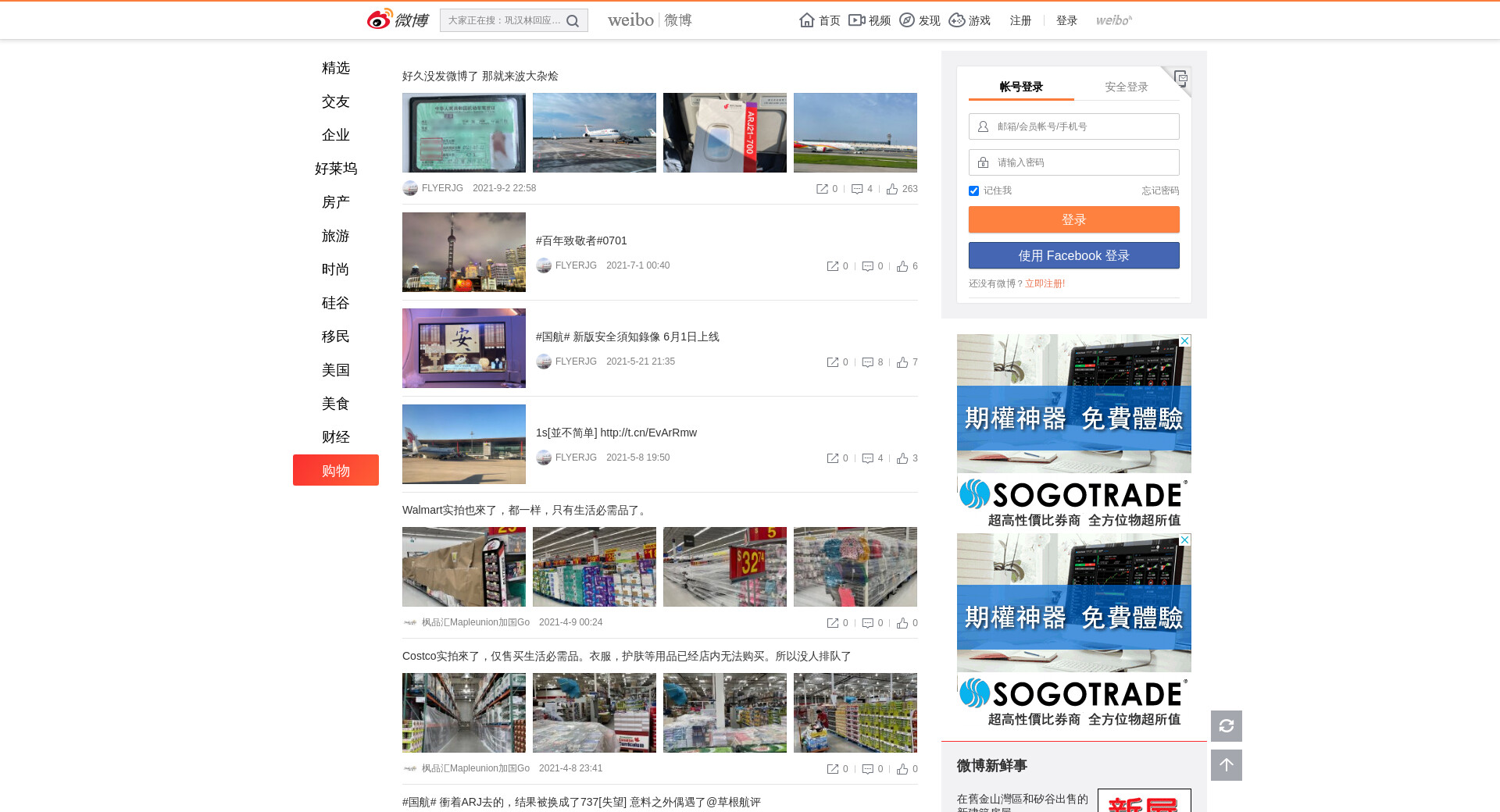Click the refresh feed icon button
This screenshot has width=1500, height=812.
(1226, 726)
